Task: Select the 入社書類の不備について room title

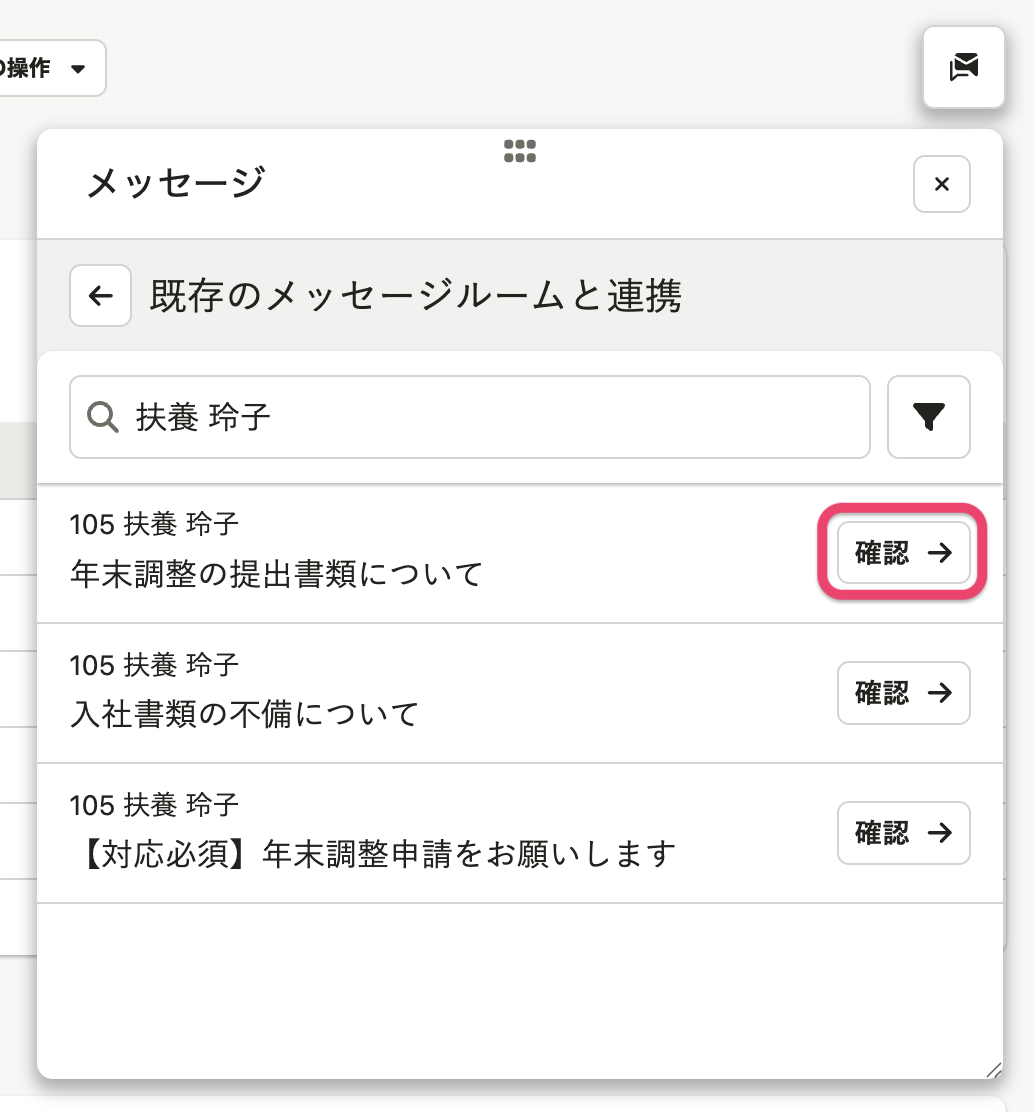Action: 244,714
